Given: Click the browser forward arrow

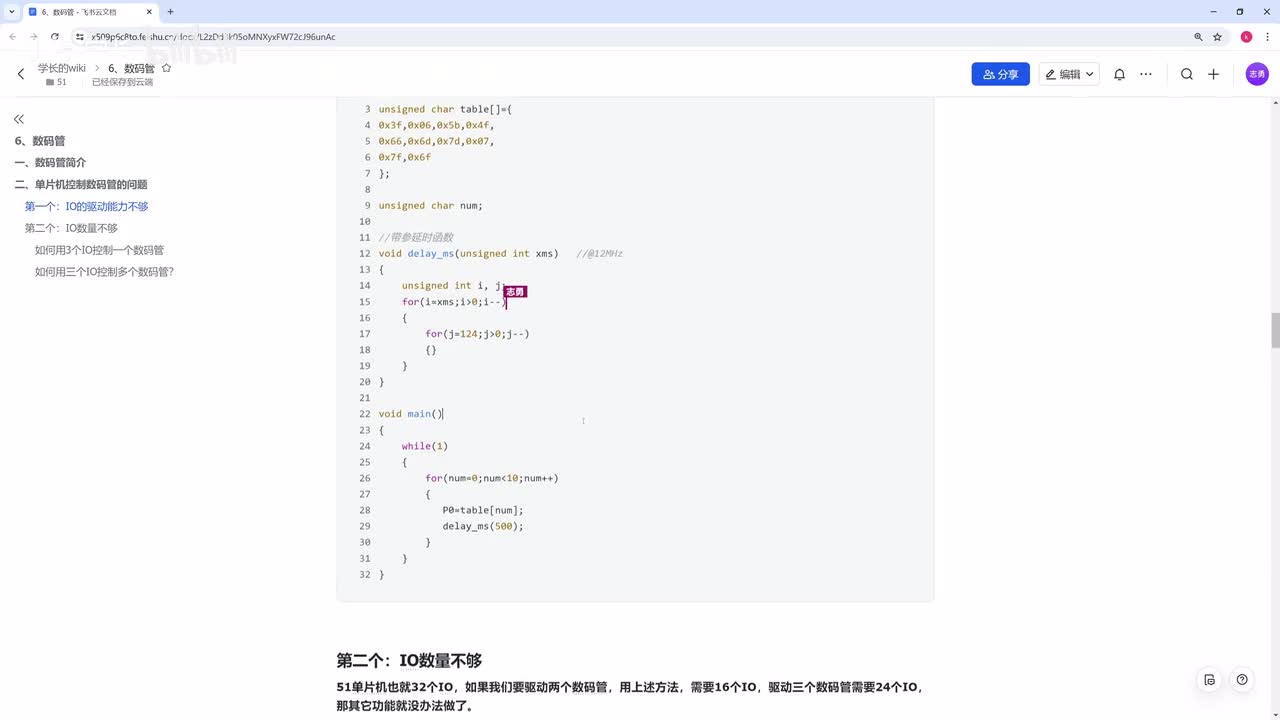Looking at the screenshot, I should (33, 37).
